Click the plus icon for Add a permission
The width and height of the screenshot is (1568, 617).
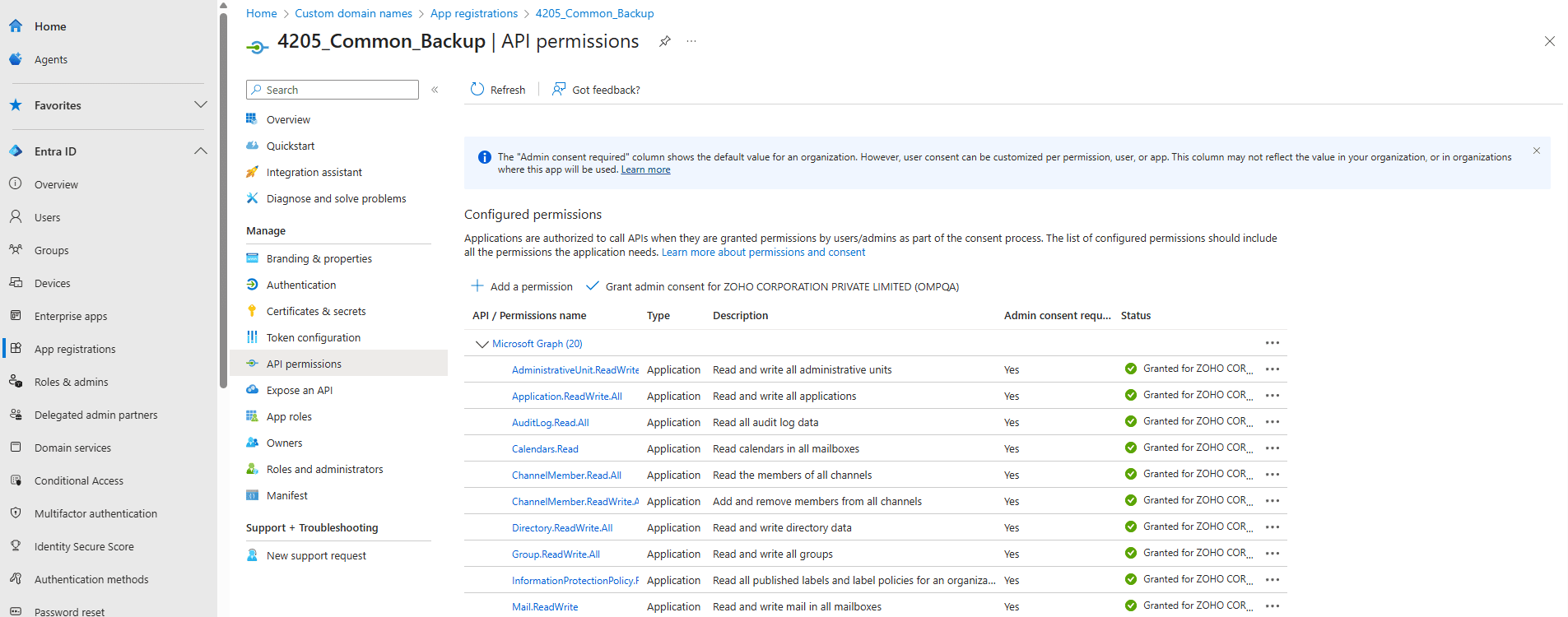(x=477, y=285)
